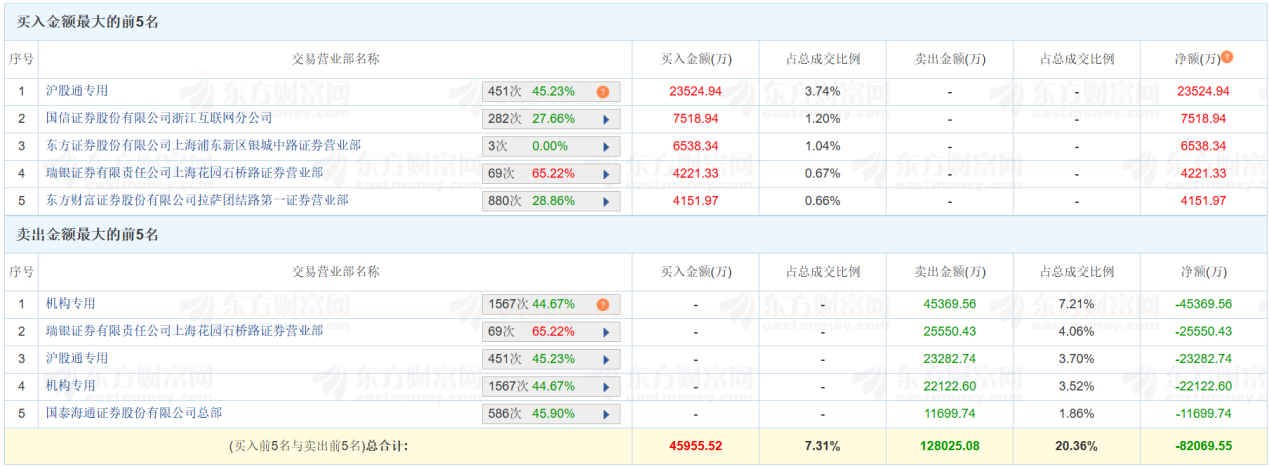
Task: Click the blue arrow next to 3次 0.00%
Action: 606,147
